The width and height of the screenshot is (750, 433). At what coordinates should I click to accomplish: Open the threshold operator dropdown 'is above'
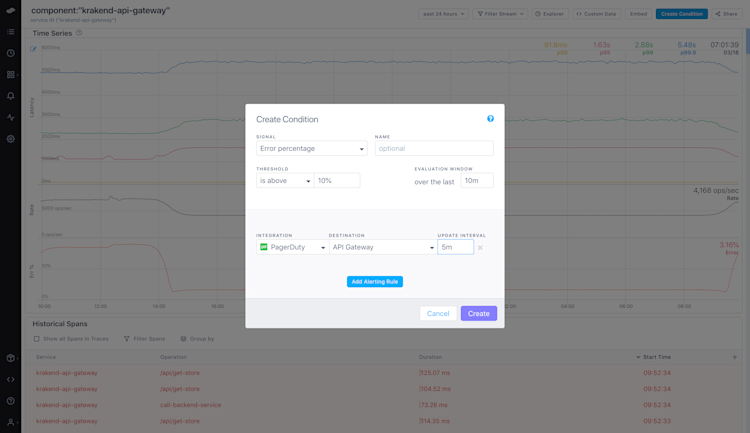tap(285, 180)
